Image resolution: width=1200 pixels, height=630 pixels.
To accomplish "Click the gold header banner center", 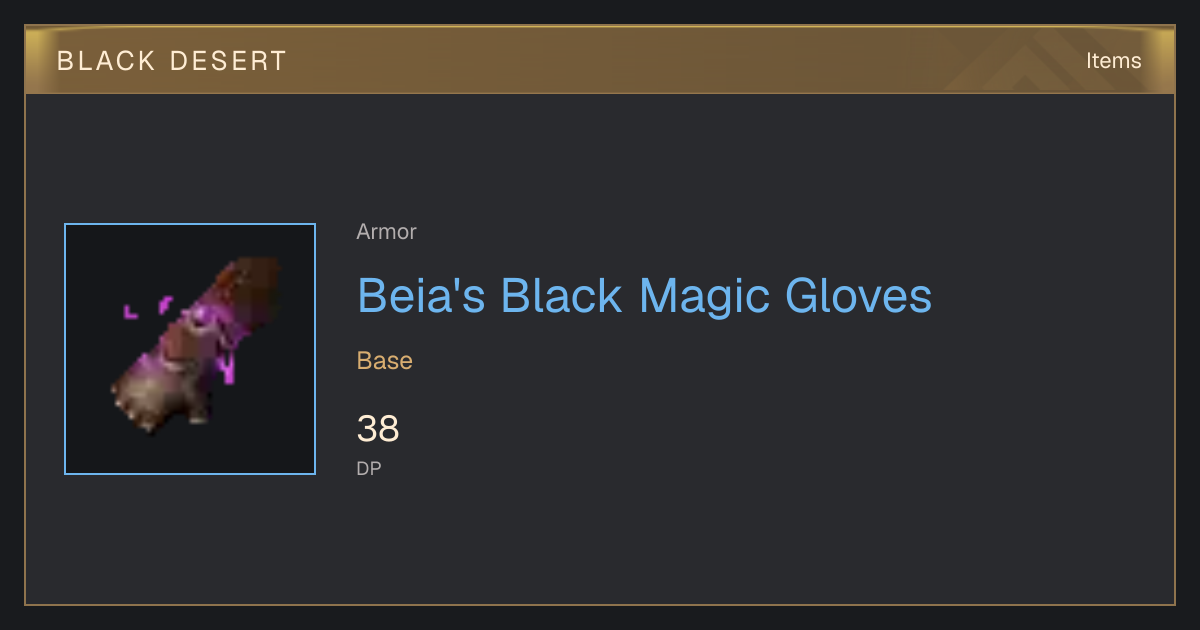I will coord(600,60).
